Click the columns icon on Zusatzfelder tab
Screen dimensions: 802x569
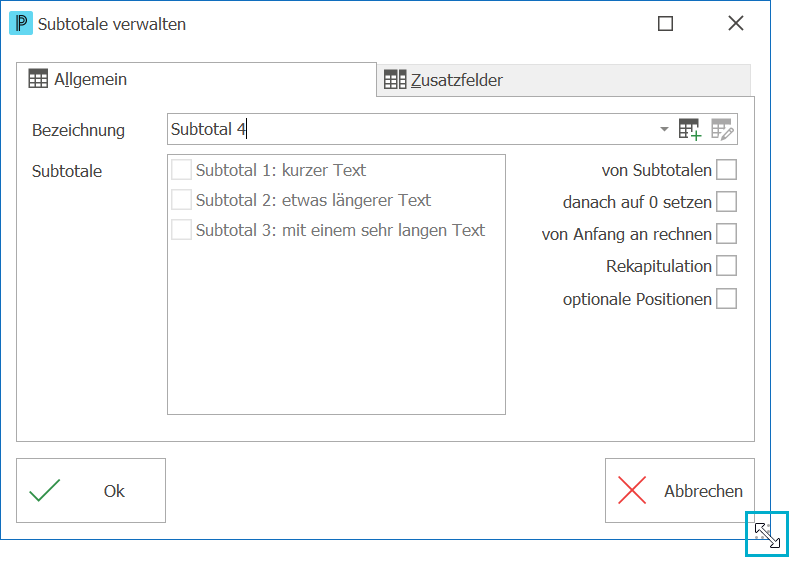click(x=395, y=79)
